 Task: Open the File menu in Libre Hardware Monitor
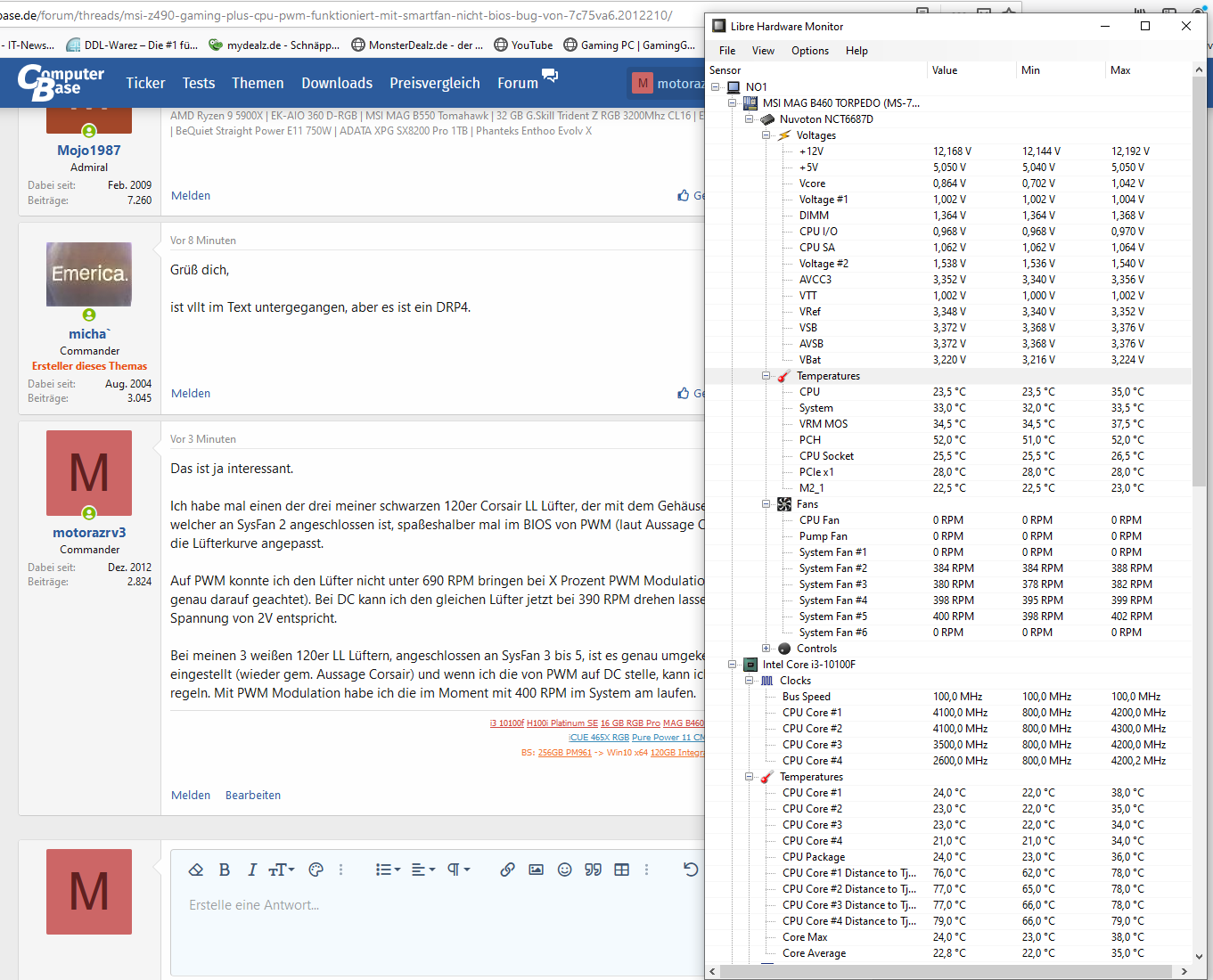click(x=727, y=51)
